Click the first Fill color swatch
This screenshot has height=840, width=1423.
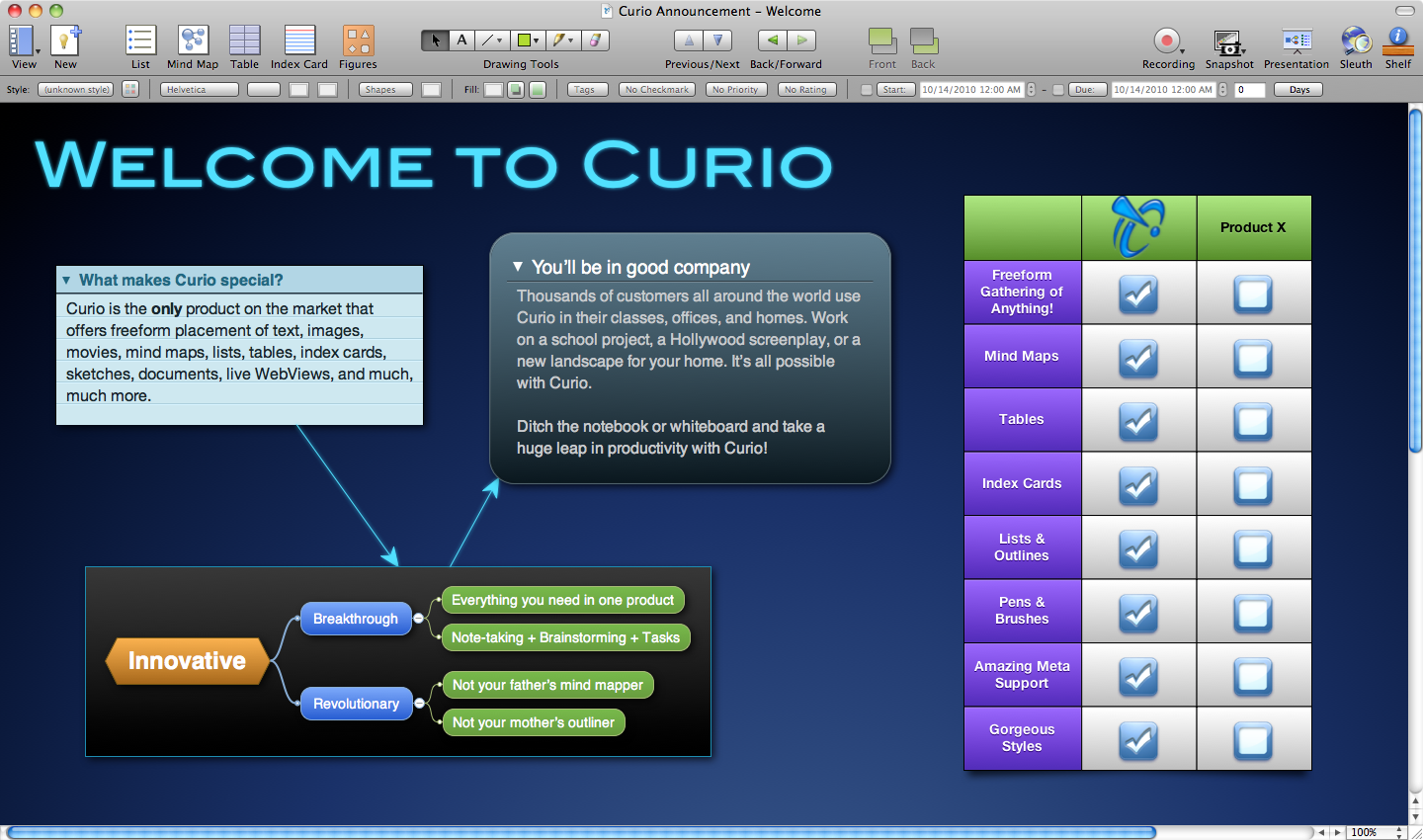coord(493,90)
